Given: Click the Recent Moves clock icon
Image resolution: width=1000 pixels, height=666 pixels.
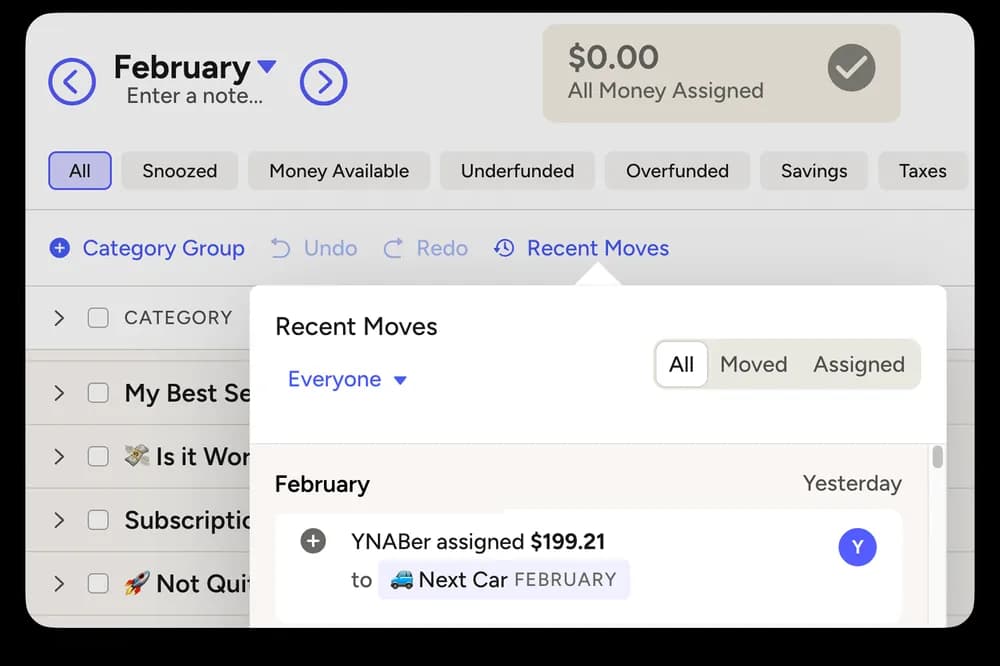Looking at the screenshot, I should pyautogui.click(x=504, y=248).
